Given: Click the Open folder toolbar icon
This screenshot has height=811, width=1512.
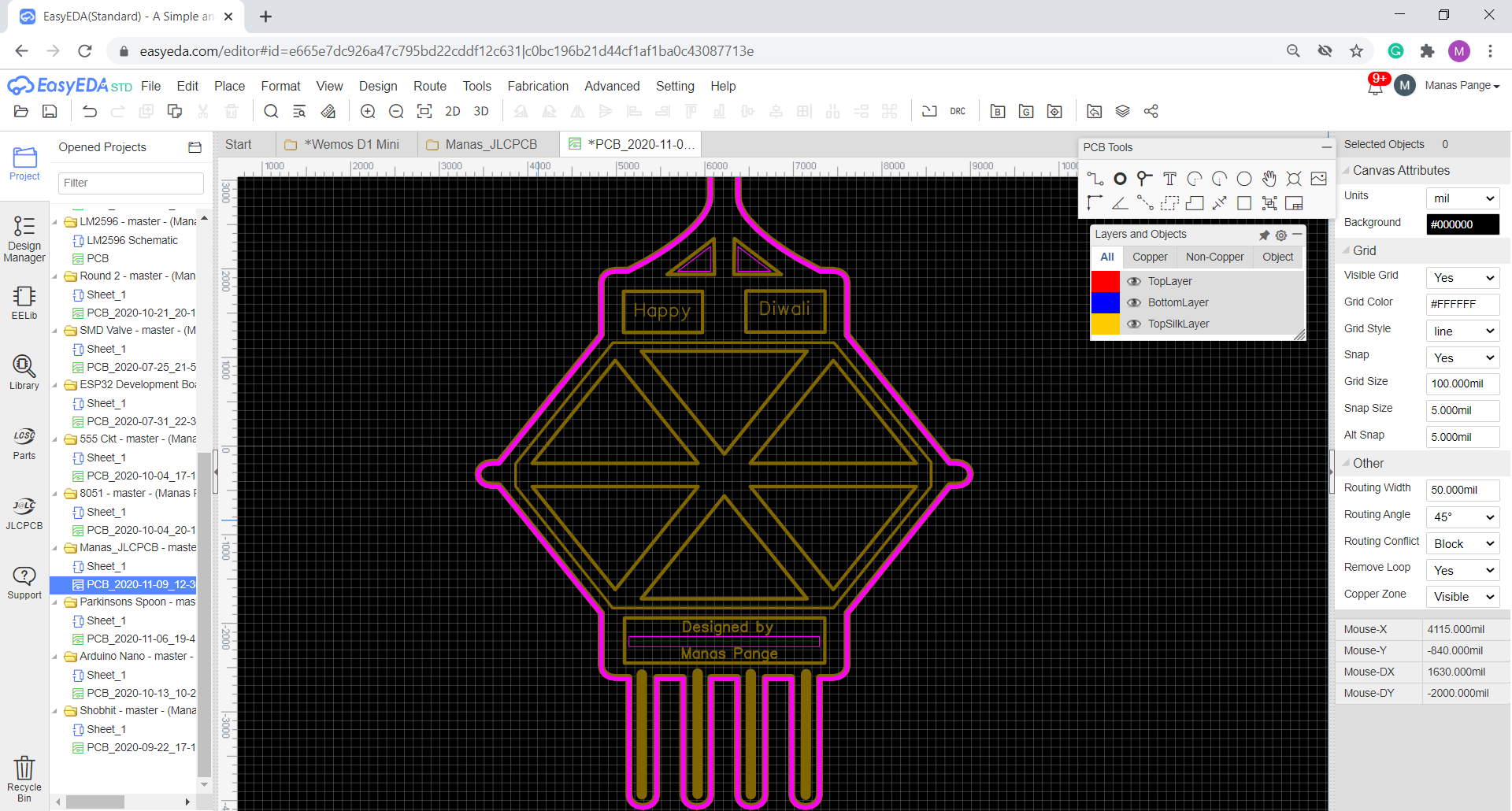Looking at the screenshot, I should pos(21,111).
